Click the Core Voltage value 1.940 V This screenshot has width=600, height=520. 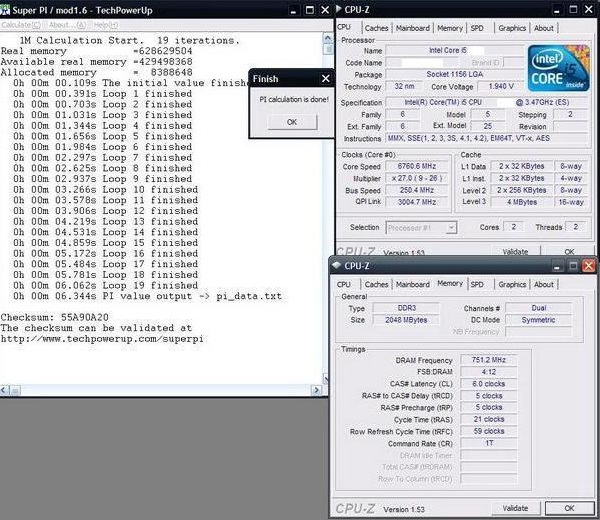(501, 86)
